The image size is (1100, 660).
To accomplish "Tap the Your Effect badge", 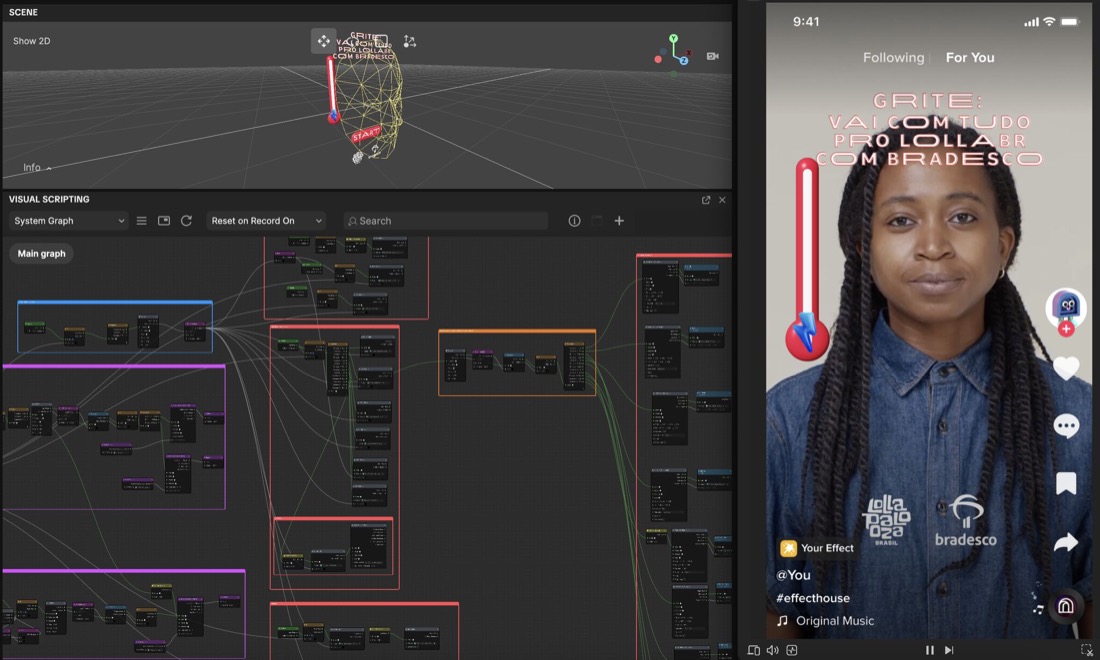I will tap(817, 548).
